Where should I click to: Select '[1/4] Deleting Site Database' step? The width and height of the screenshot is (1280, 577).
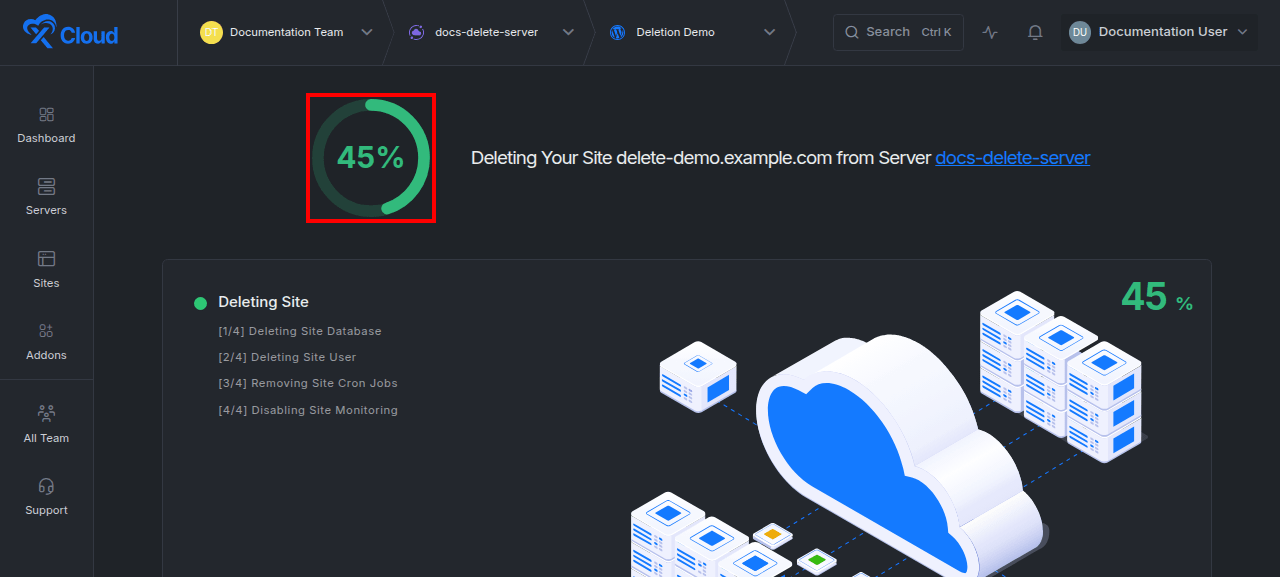pyautogui.click(x=300, y=331)
